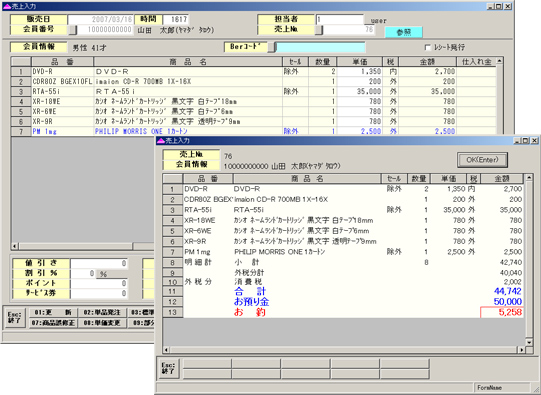
Task: Click the セール column header in front window
Action: pos(394,179)
